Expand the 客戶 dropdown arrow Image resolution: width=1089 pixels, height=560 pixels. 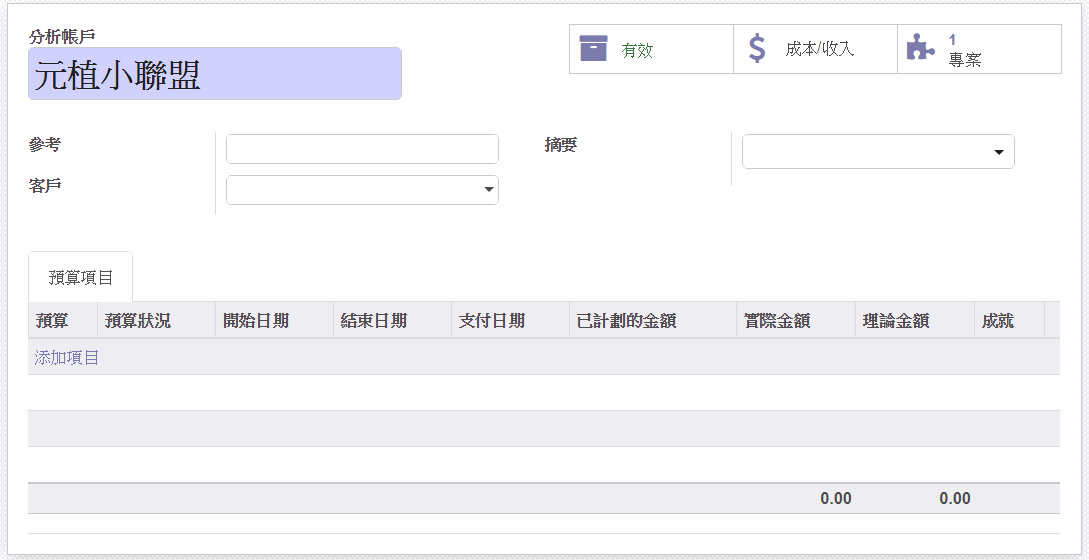(488, 190)
